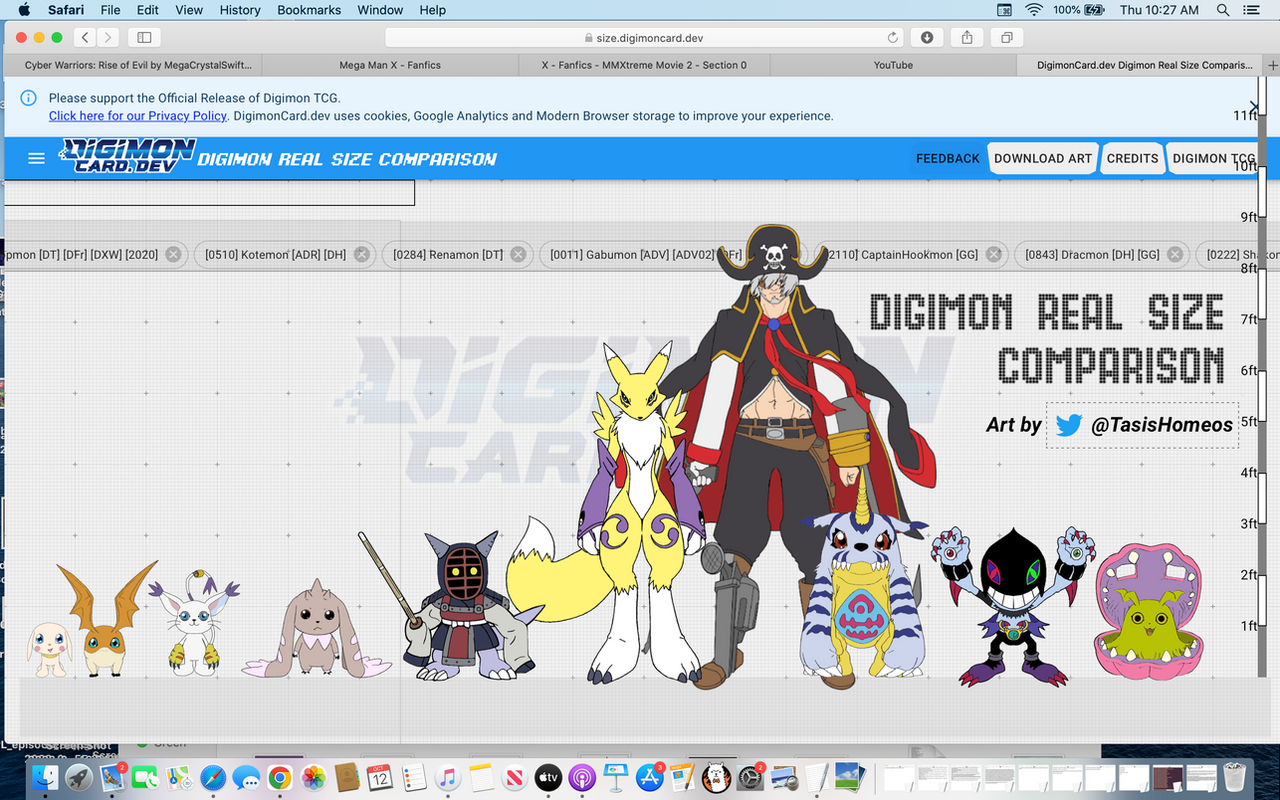Viewport: 1280px width, 800px height.
Task: Go back with Safari's back arrow
Action: pyautogui.click(x=85, y=37)
